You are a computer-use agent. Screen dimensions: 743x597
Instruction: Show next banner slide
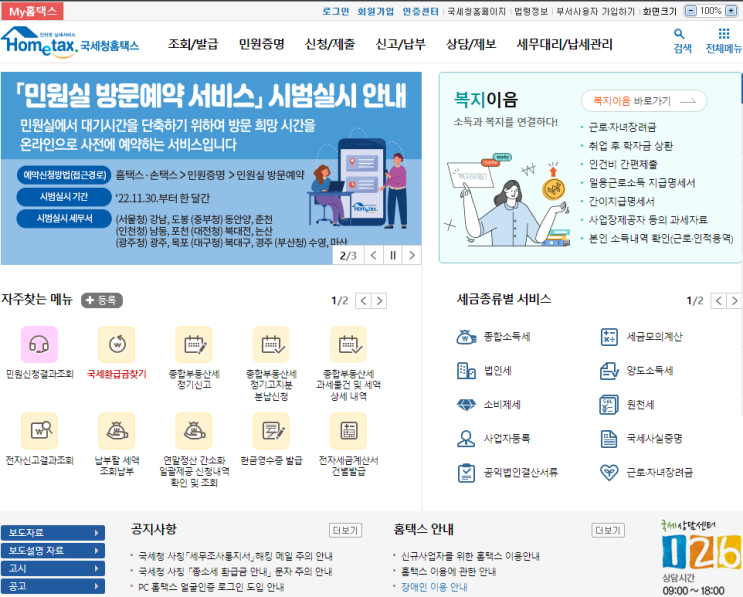point(412,255)
